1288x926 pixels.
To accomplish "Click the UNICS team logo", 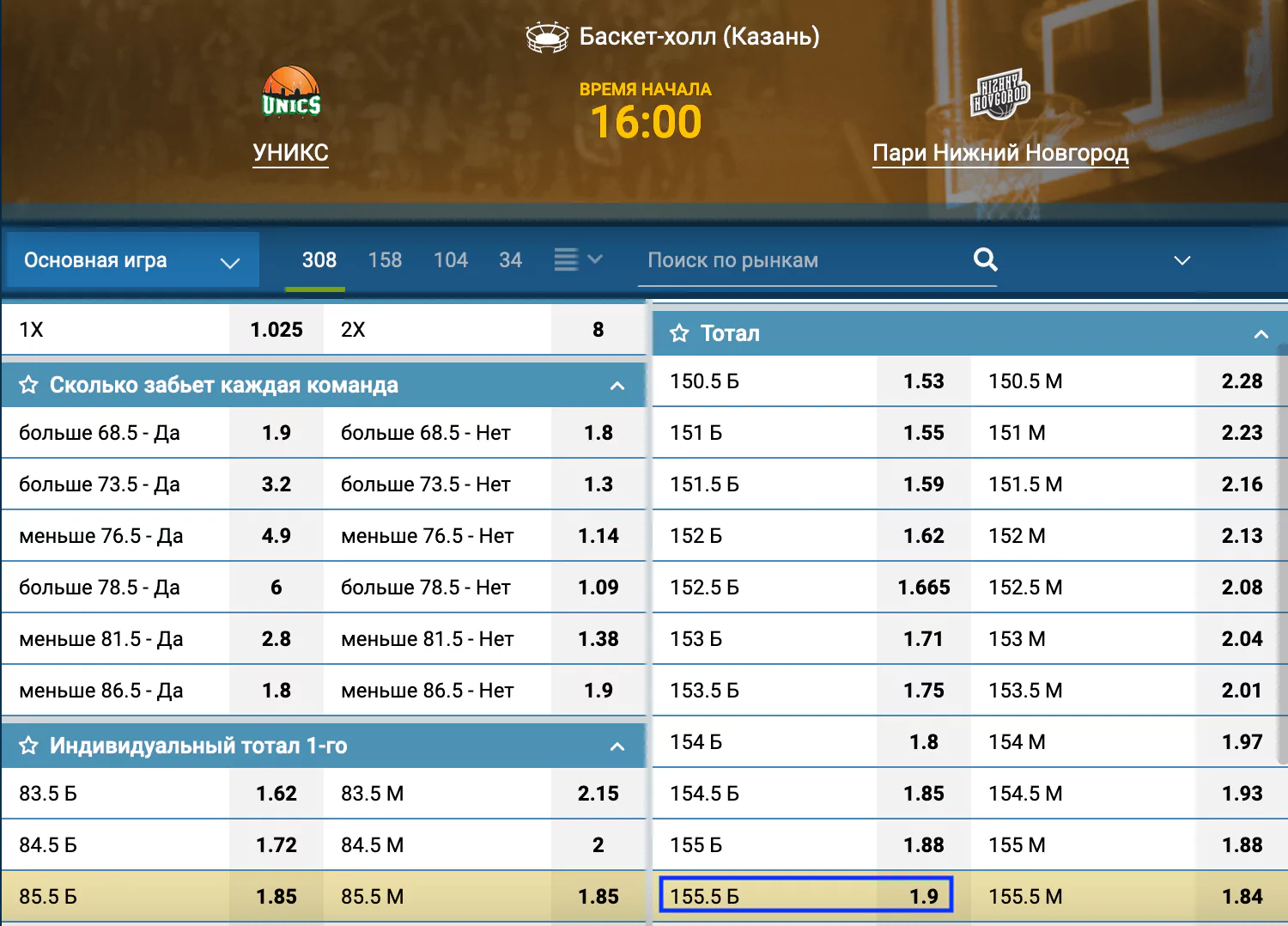I will click(x=291, y=93).
